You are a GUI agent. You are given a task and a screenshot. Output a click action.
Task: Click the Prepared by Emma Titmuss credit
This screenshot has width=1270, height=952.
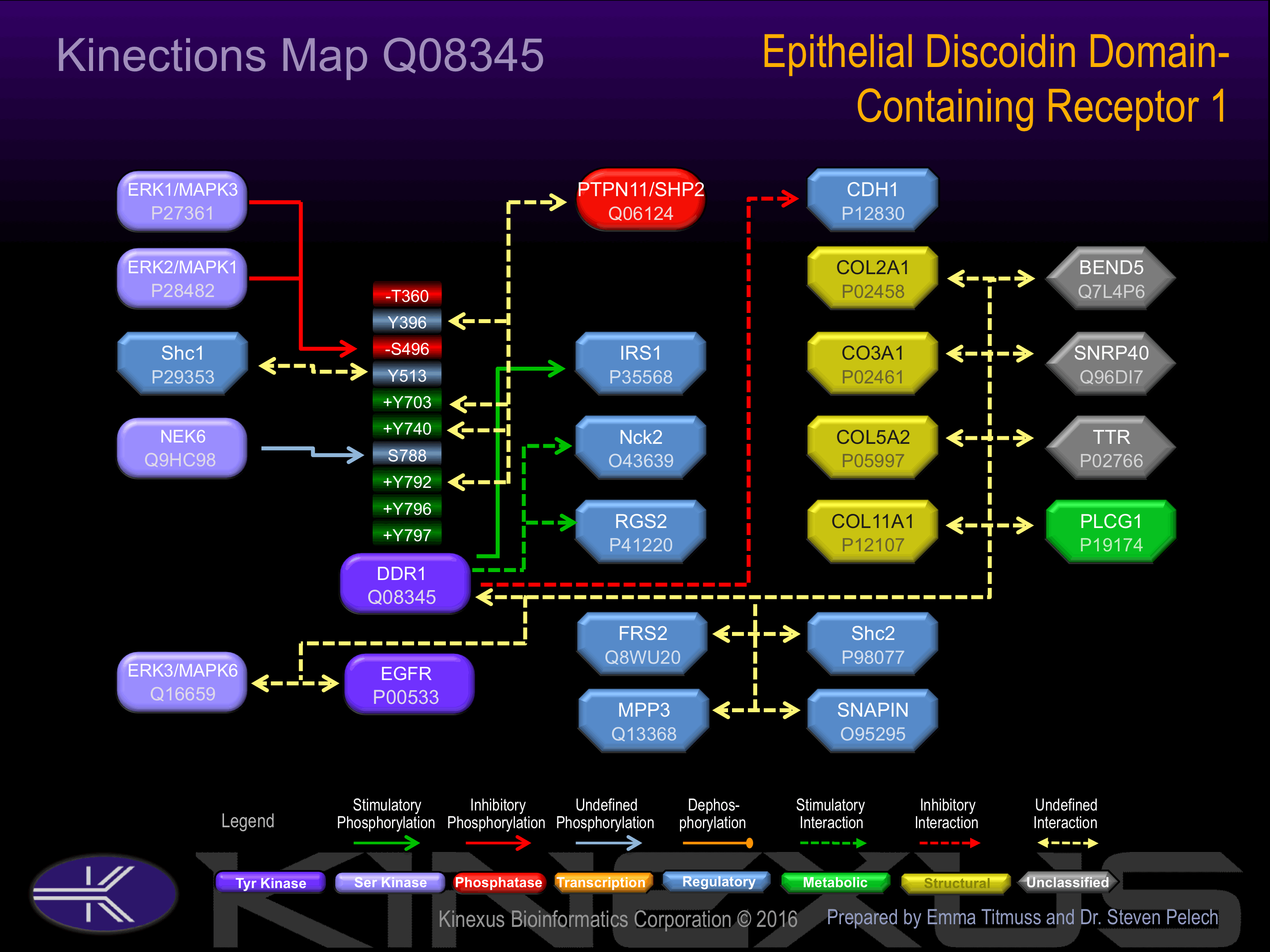pos(1023,918)
